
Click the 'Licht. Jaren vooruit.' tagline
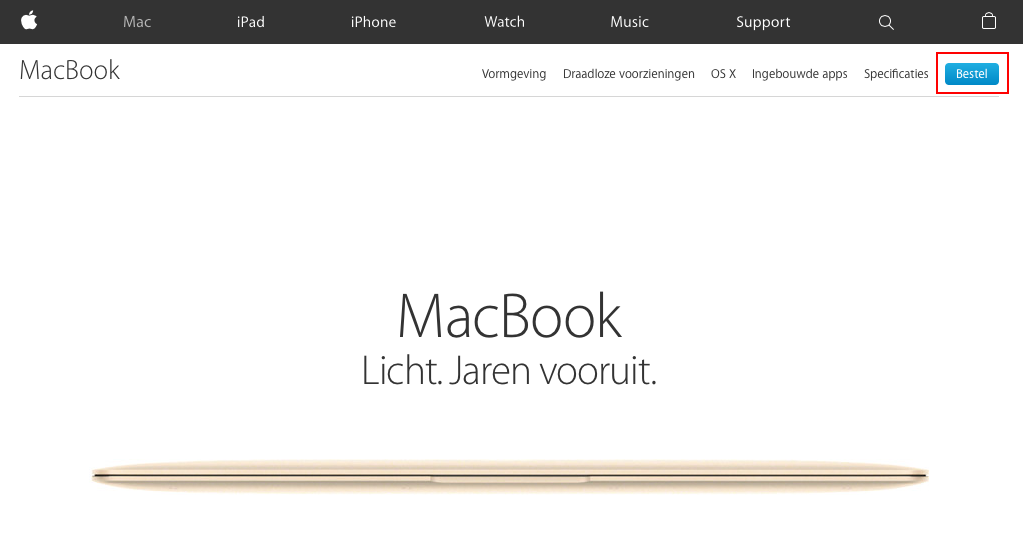click(x=509, y=371)
